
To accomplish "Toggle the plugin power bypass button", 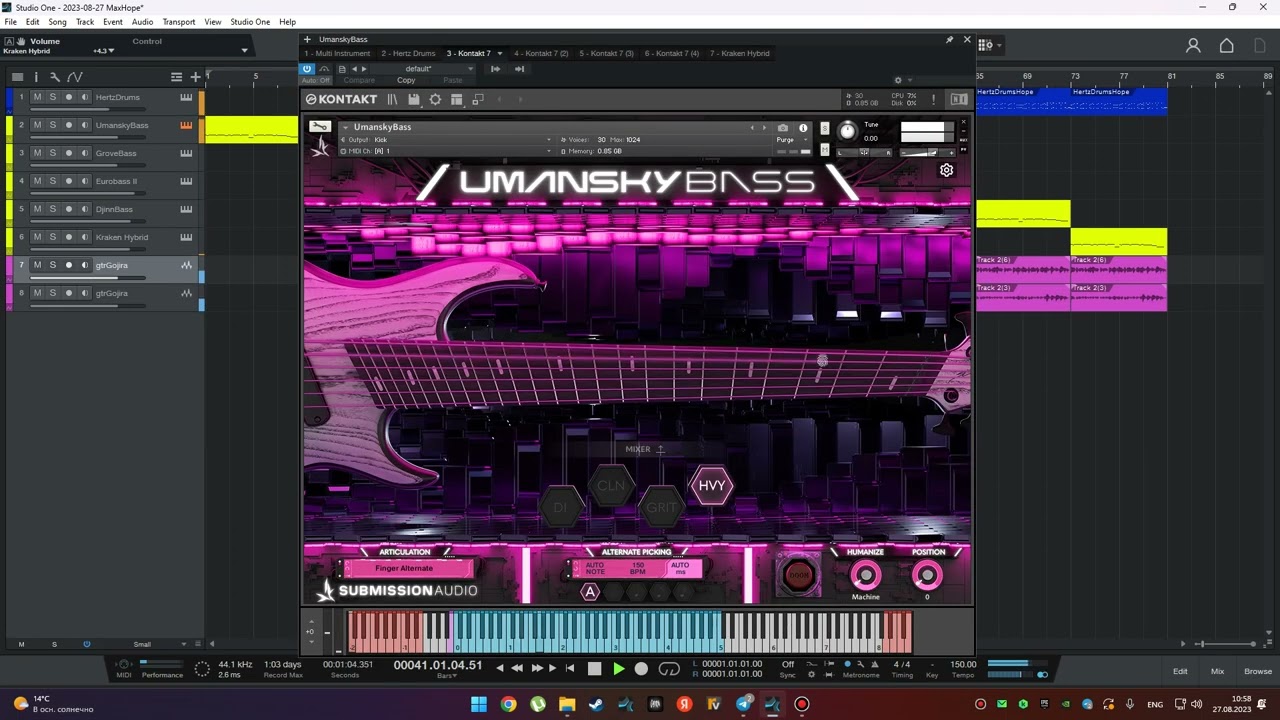I will click(x=307, y=69).
